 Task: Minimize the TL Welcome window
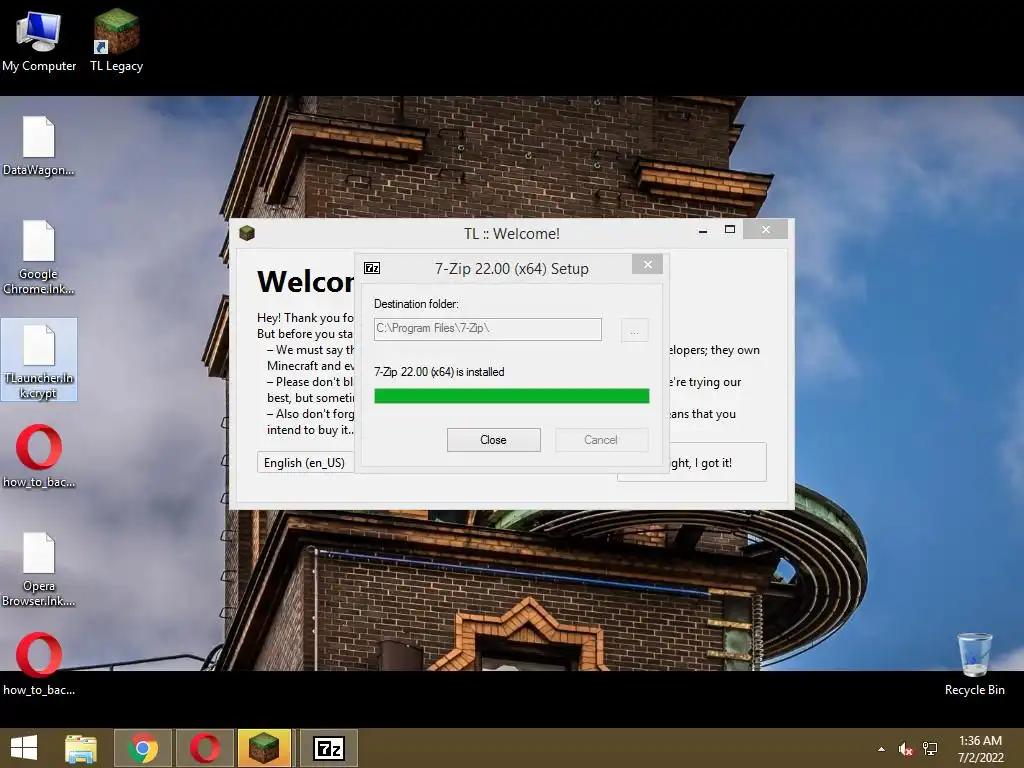(x=703, y=231)
